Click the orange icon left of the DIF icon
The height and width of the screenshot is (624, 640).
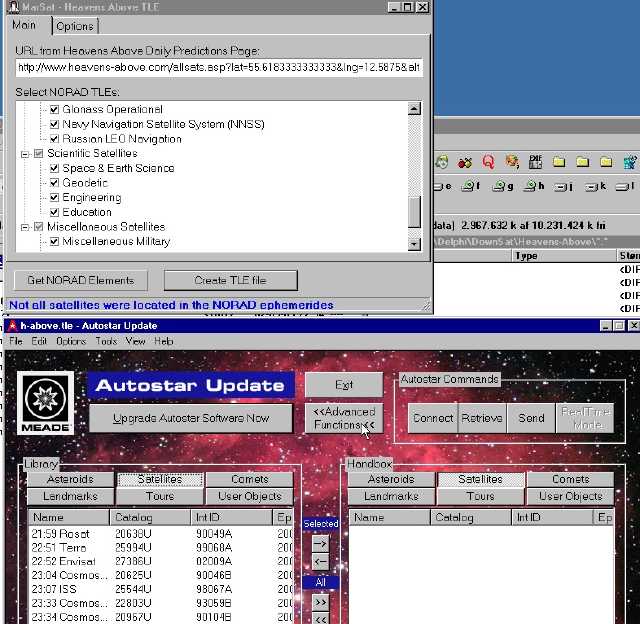pyautogui.click(x=512, y=162)
